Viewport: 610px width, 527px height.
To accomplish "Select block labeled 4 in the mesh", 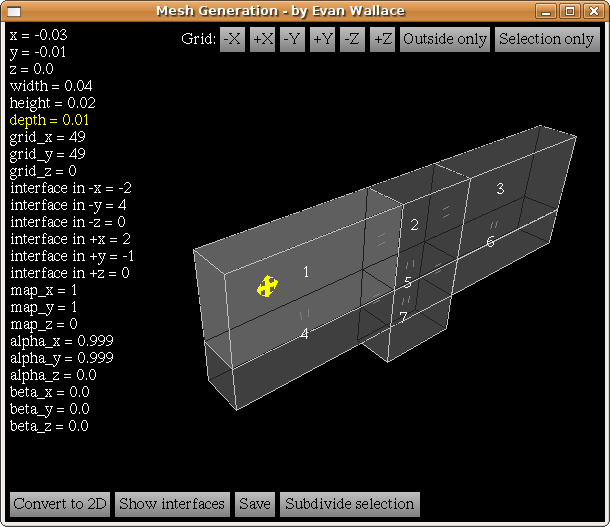I will point(305,334).
